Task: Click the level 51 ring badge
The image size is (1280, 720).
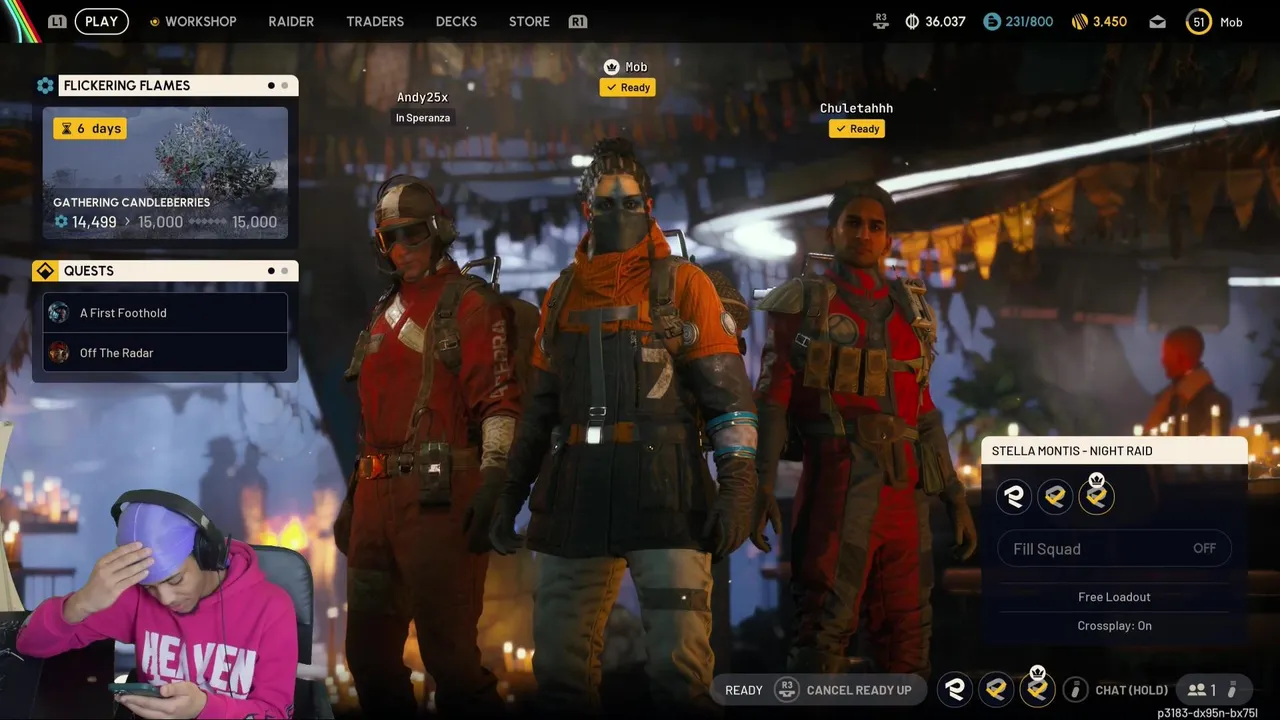Action: (x=1199, y=21)
